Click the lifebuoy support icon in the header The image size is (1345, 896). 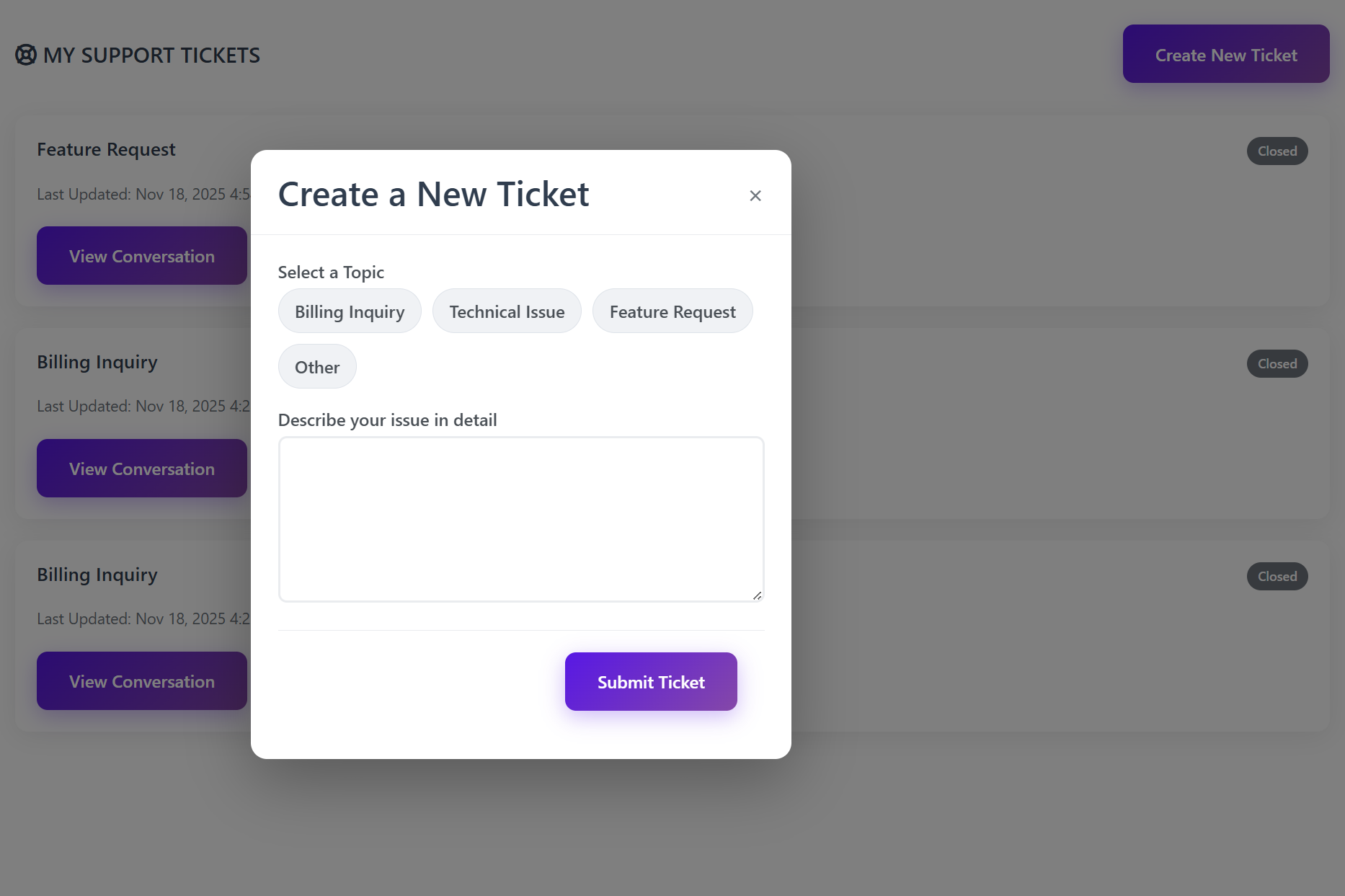(26, 55)
